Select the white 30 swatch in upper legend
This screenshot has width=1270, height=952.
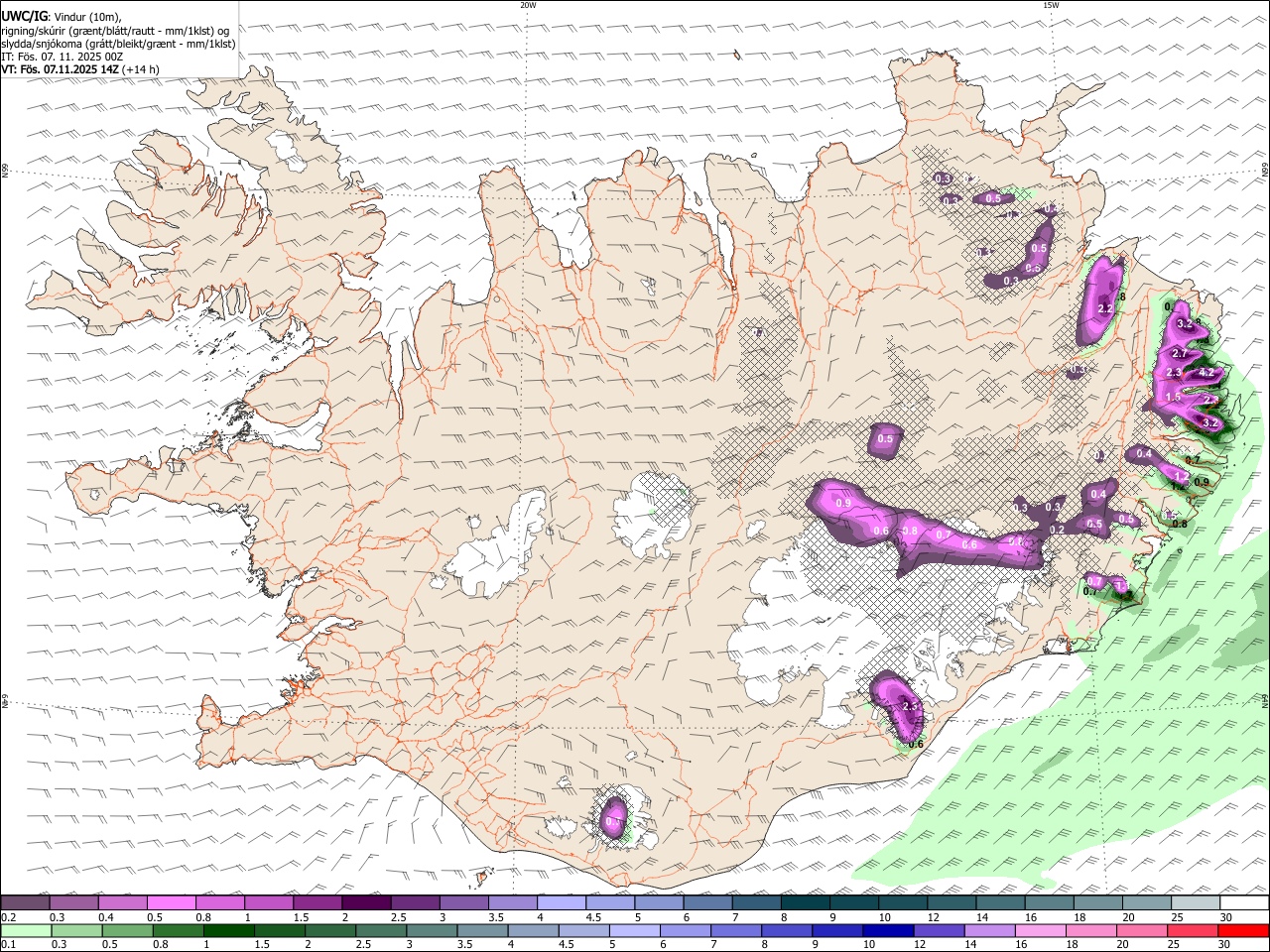1244,903
